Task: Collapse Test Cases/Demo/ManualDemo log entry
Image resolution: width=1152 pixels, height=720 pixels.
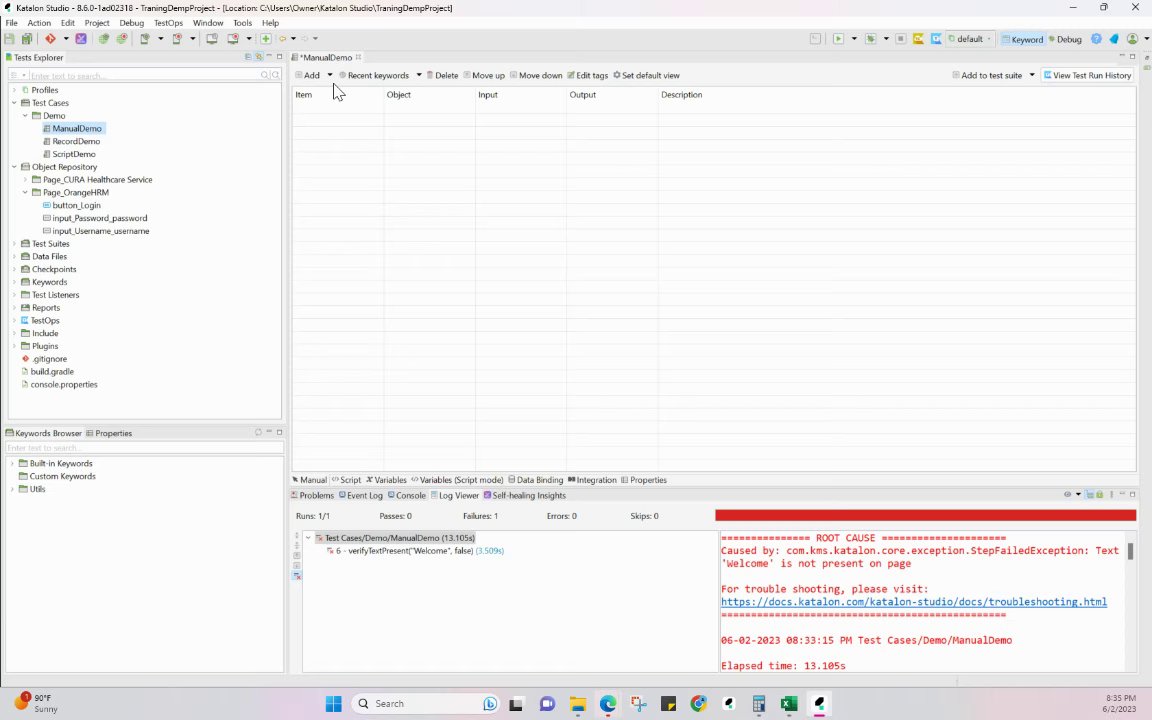Action: [309, 538]
